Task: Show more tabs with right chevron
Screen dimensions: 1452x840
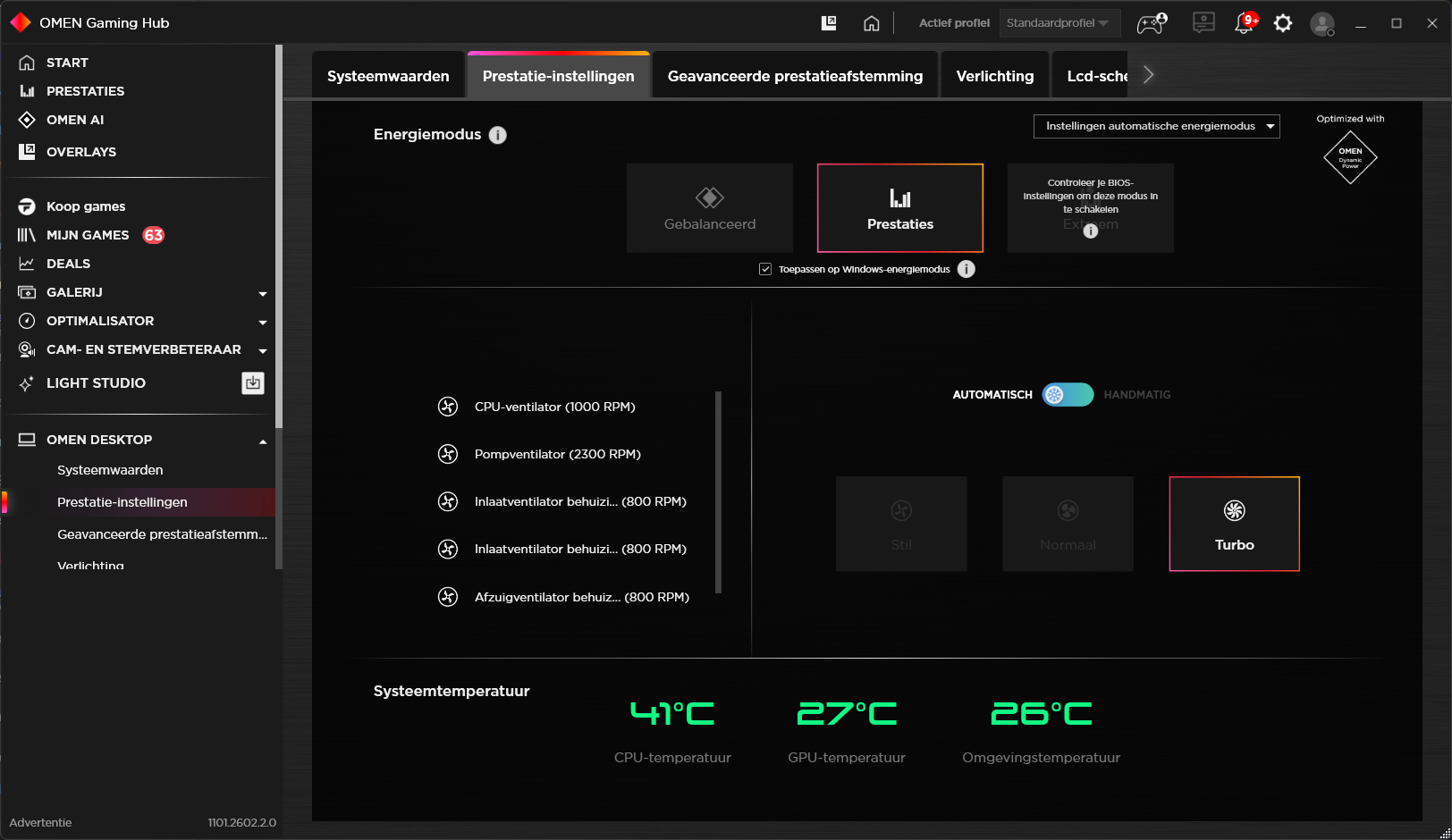Action: pos(1149,75)
